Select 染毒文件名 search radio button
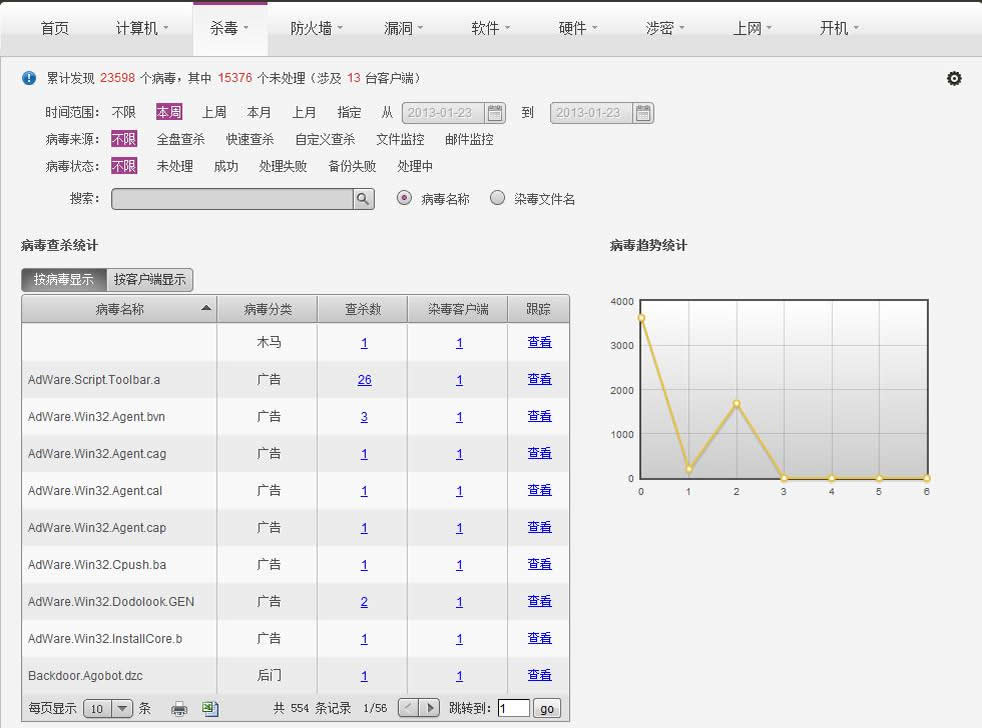The height and width of the screenshot is (728, 982). [x=497, y=198]
